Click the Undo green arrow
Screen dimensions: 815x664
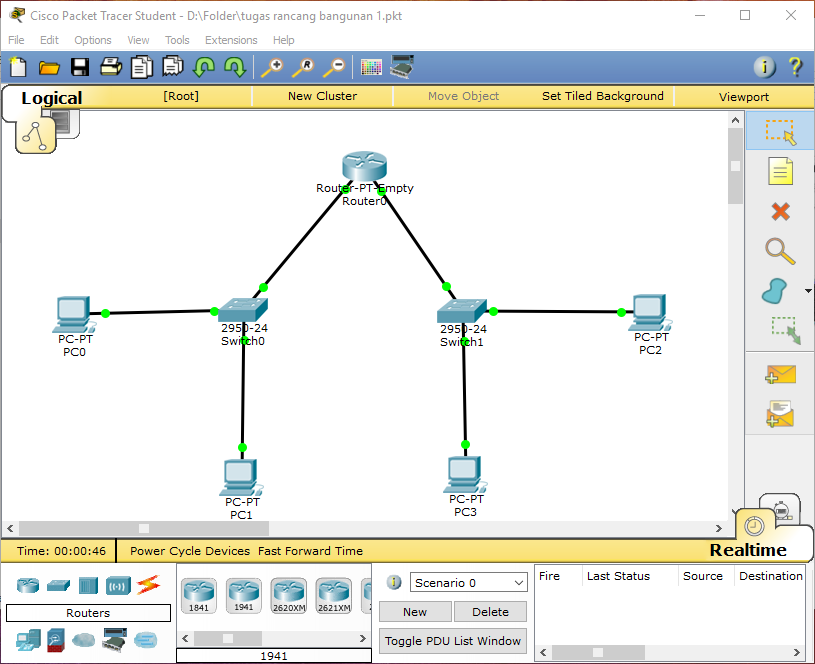click(x=204, y=67)
